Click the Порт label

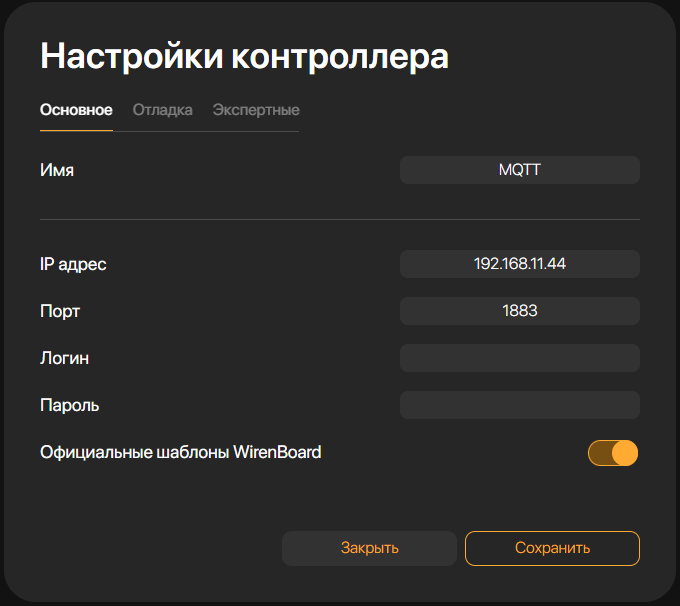(60, 312)
